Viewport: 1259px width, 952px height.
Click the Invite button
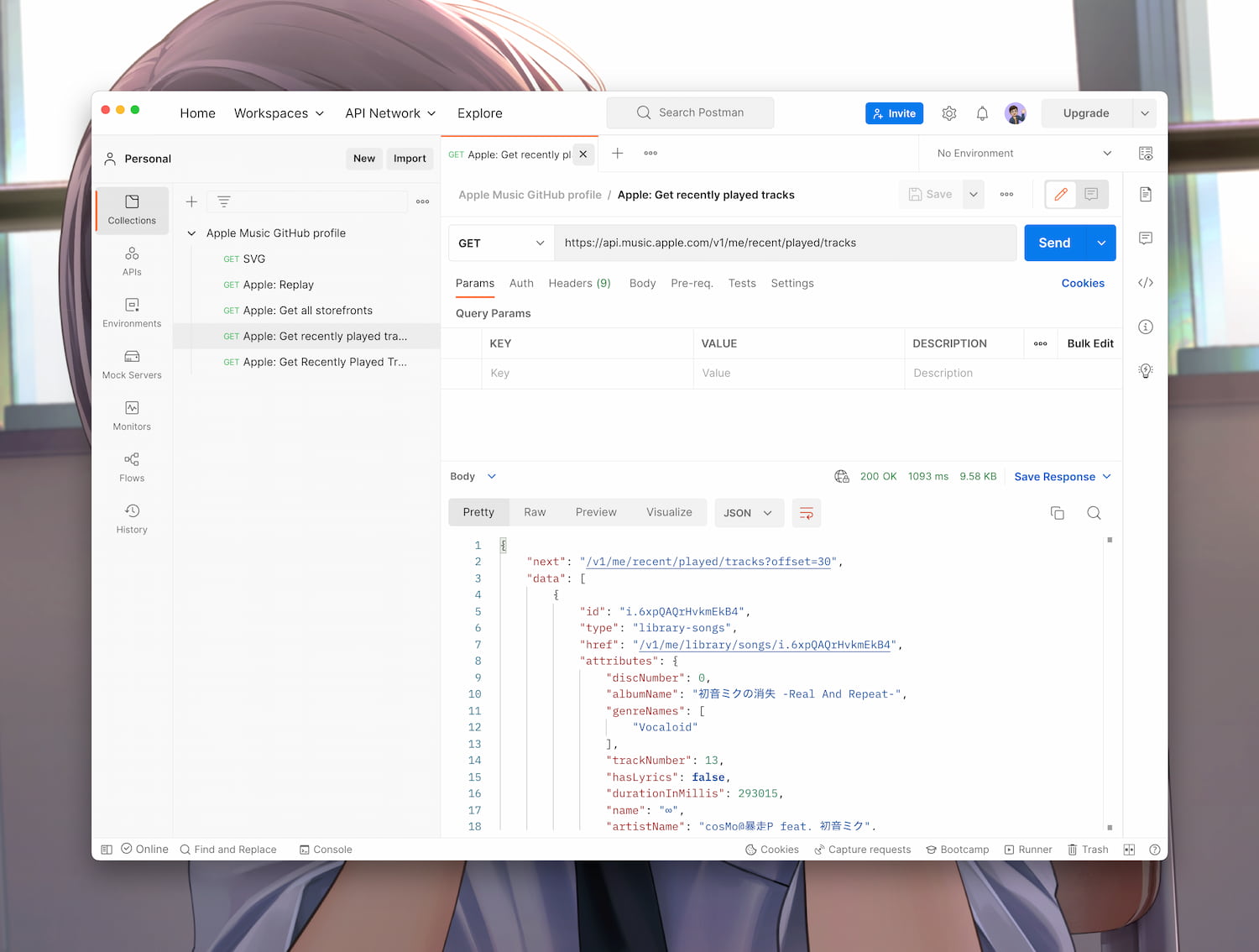click(x=894, y=113)
